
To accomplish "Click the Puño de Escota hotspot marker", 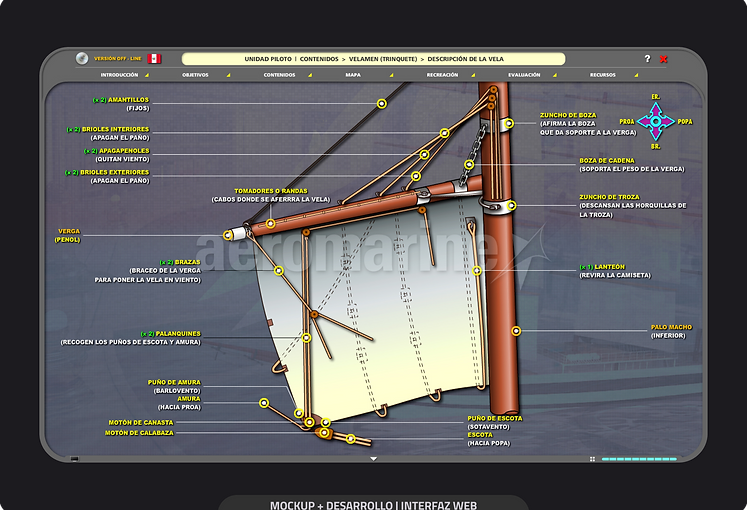I will [x=326, y=422].
